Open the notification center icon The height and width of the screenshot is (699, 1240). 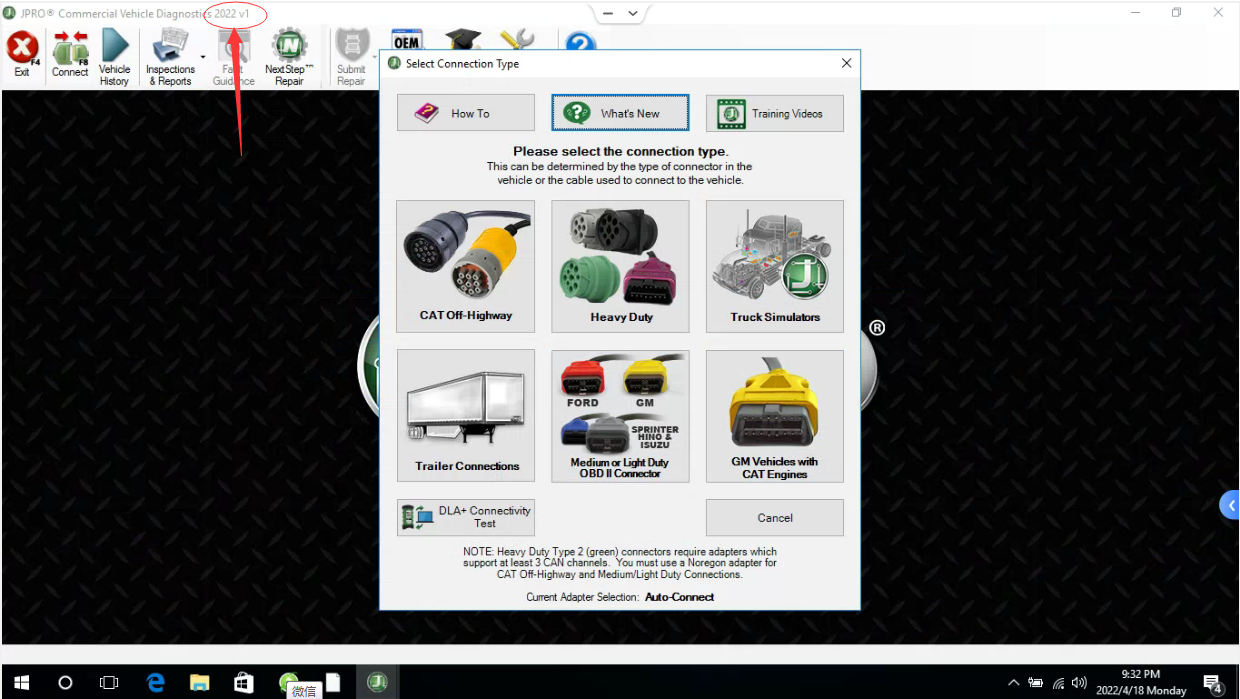coord(1212,684)
